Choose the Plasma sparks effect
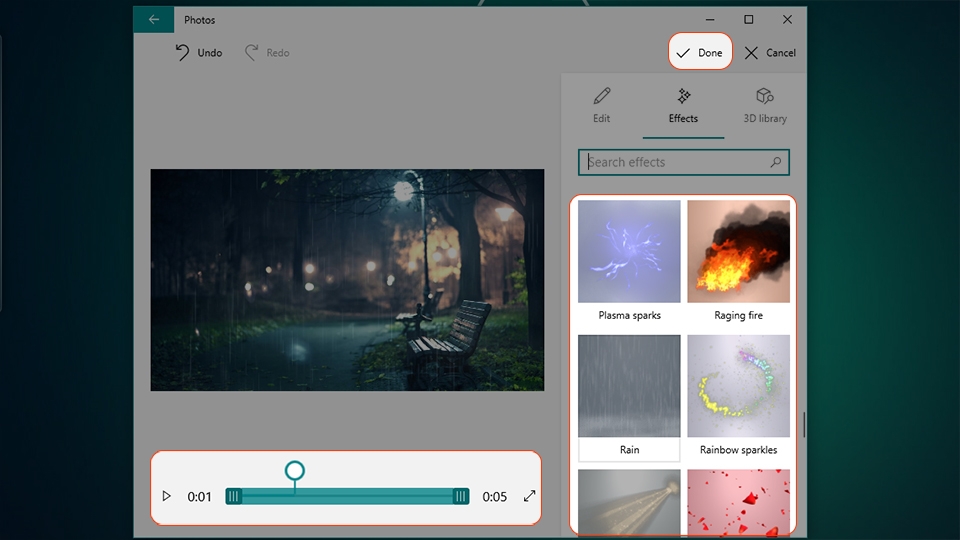The image size is (960, 540). pos(629,261)
